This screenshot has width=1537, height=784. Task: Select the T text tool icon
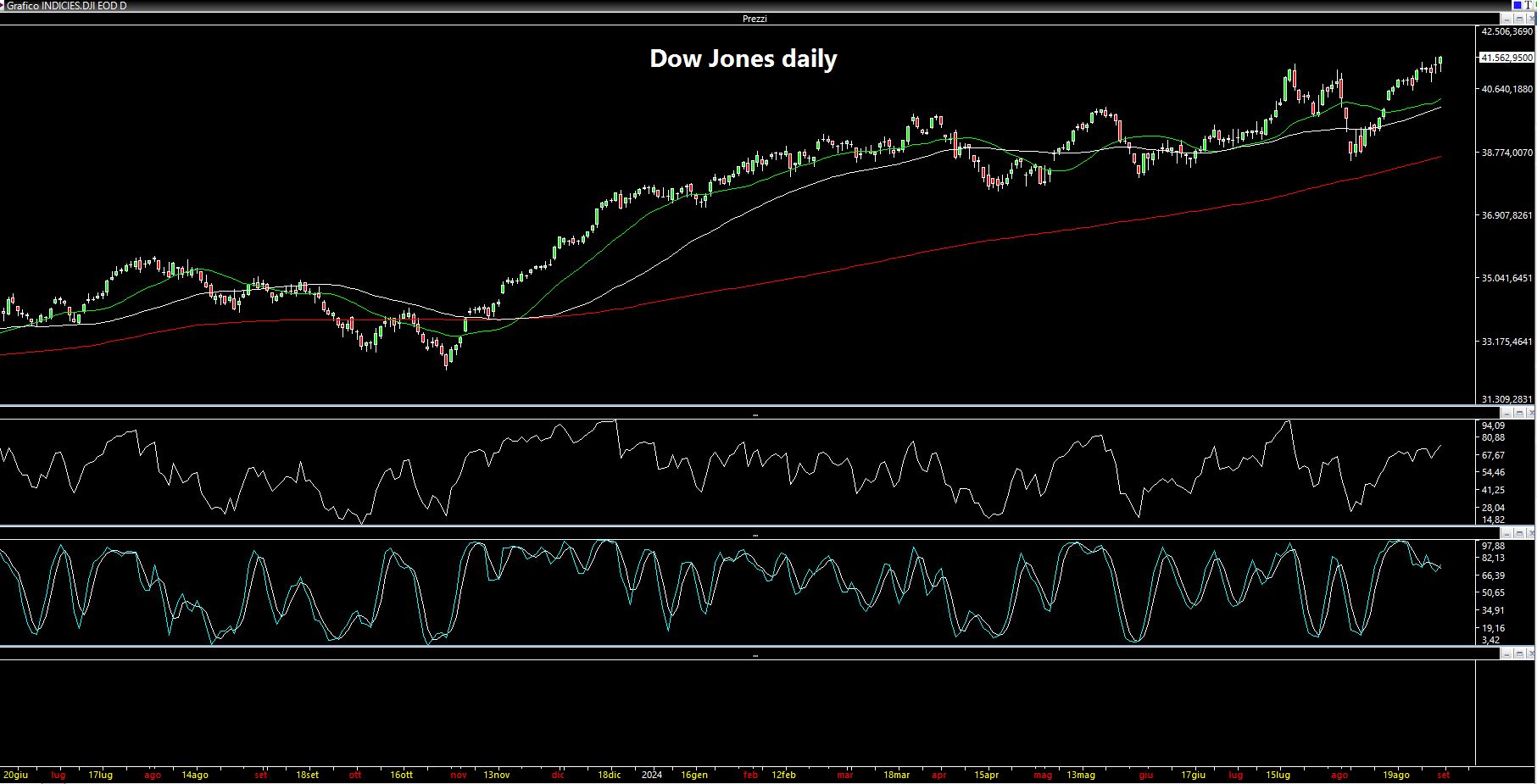click(x=1528, y=5)
